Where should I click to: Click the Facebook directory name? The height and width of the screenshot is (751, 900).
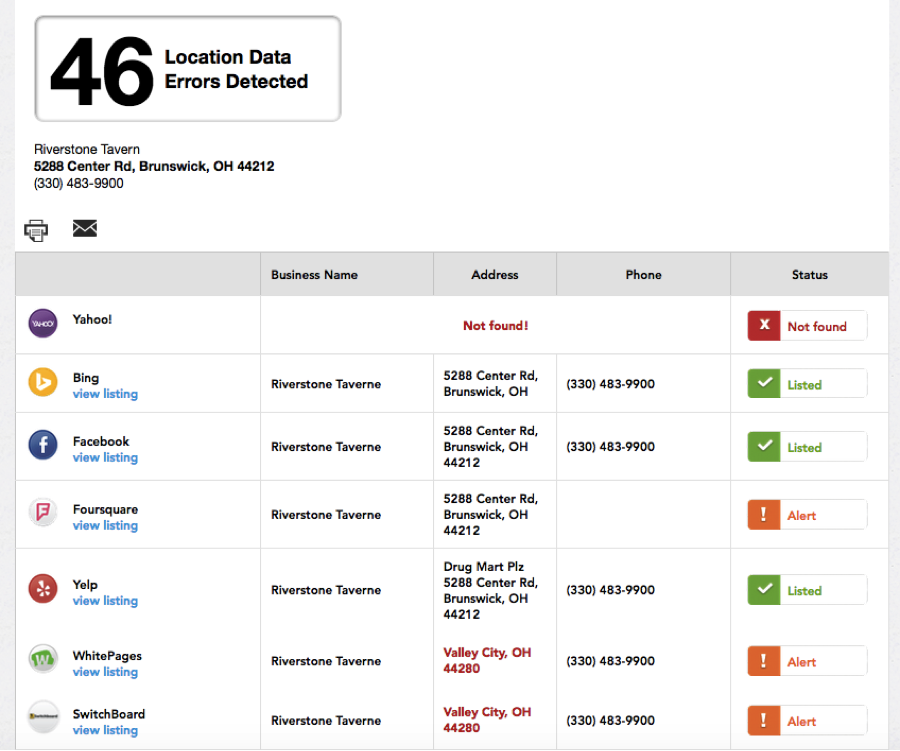click(101, 441)
